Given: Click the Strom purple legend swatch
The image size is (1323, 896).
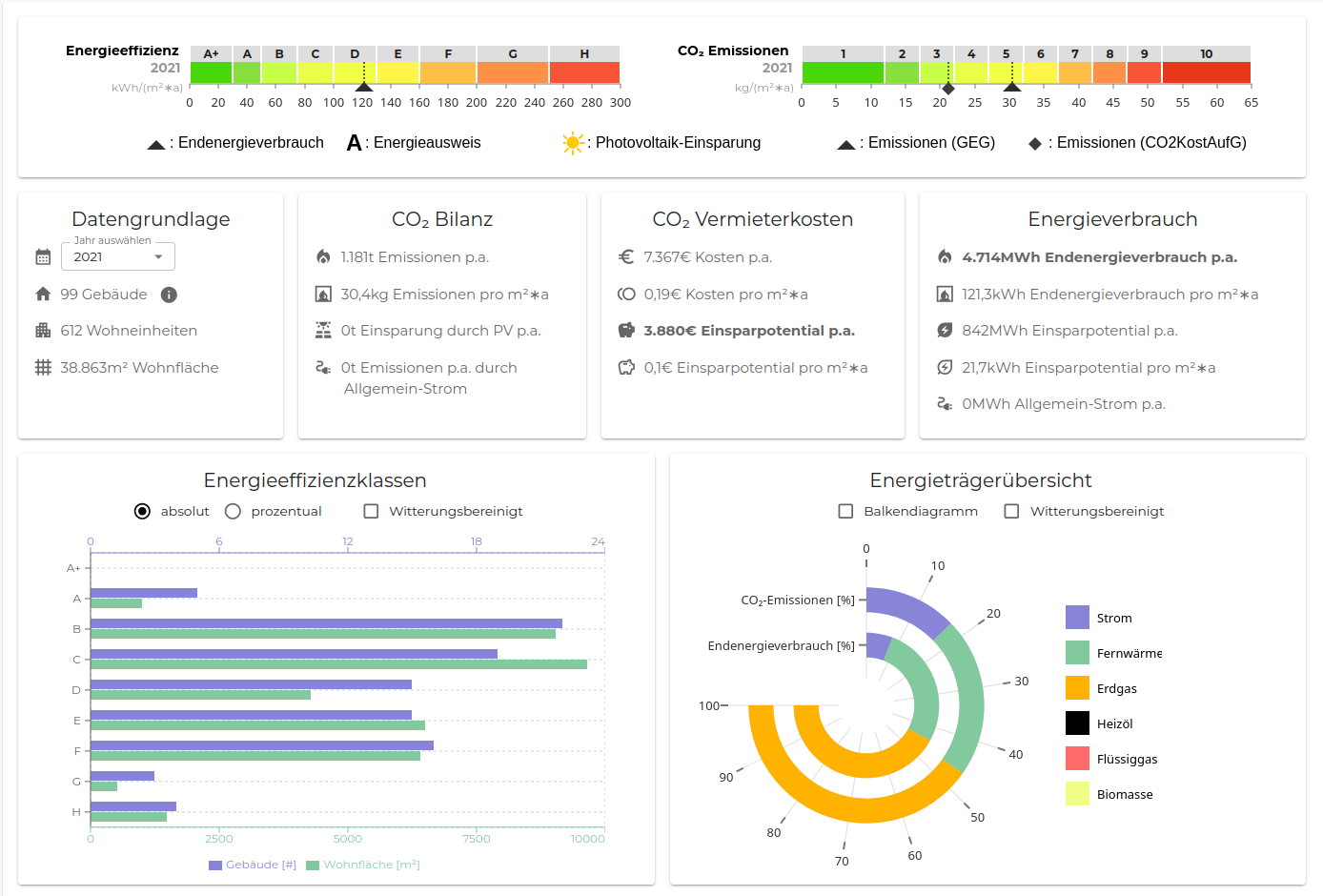Looking at the screenshot, I should click(1077, 618).
